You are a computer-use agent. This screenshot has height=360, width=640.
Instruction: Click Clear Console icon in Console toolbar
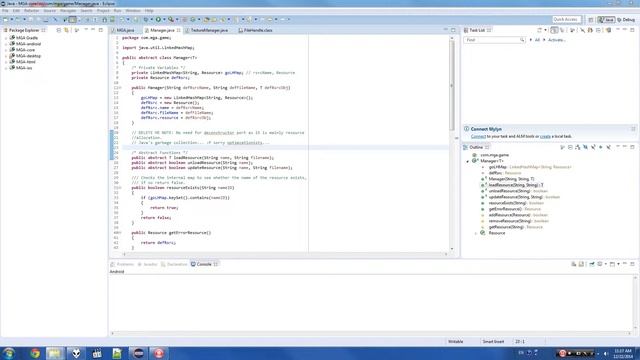(x=573, y=264)
